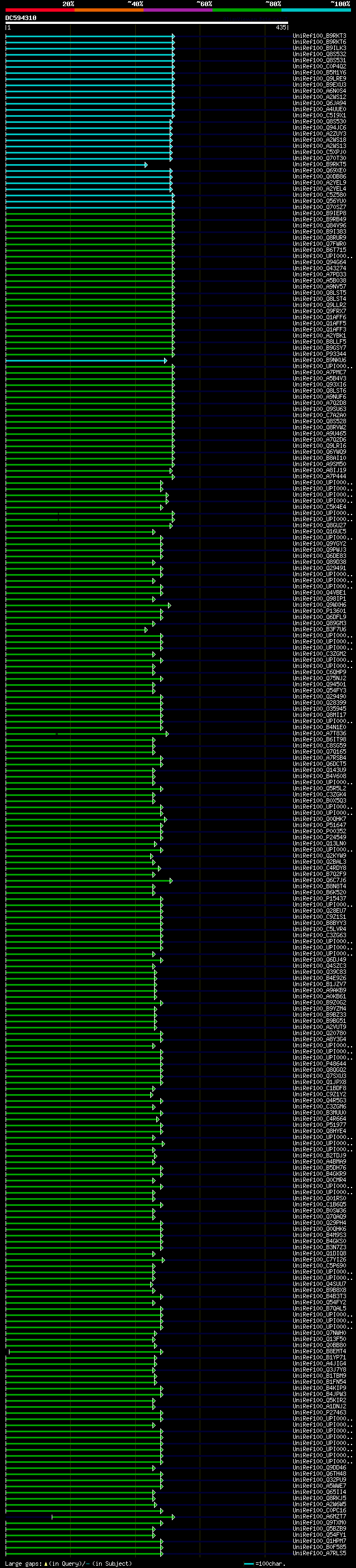Select hit label UniRef100_C7A2A0
Viewport: 356px width, 1568px height.
click(319, 415)
